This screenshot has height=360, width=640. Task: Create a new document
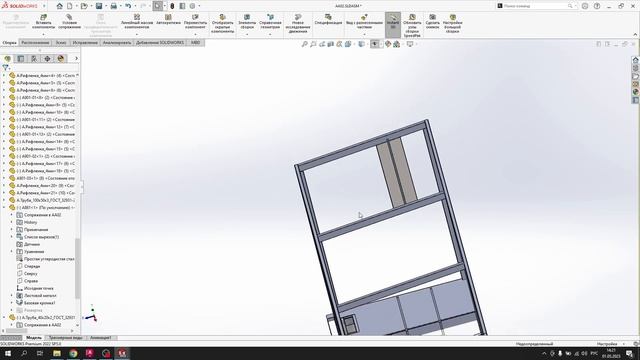70,6
